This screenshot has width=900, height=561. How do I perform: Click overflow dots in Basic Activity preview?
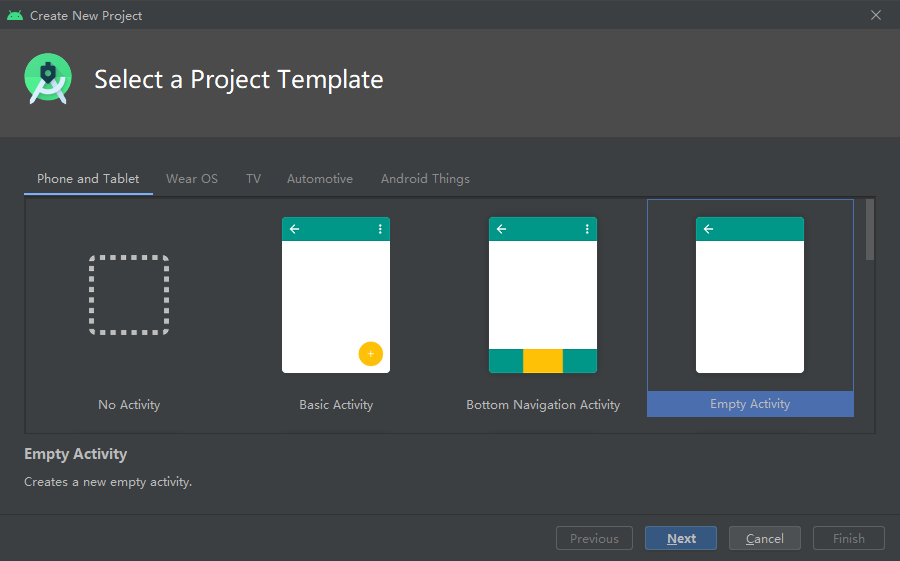pos(380,229)
